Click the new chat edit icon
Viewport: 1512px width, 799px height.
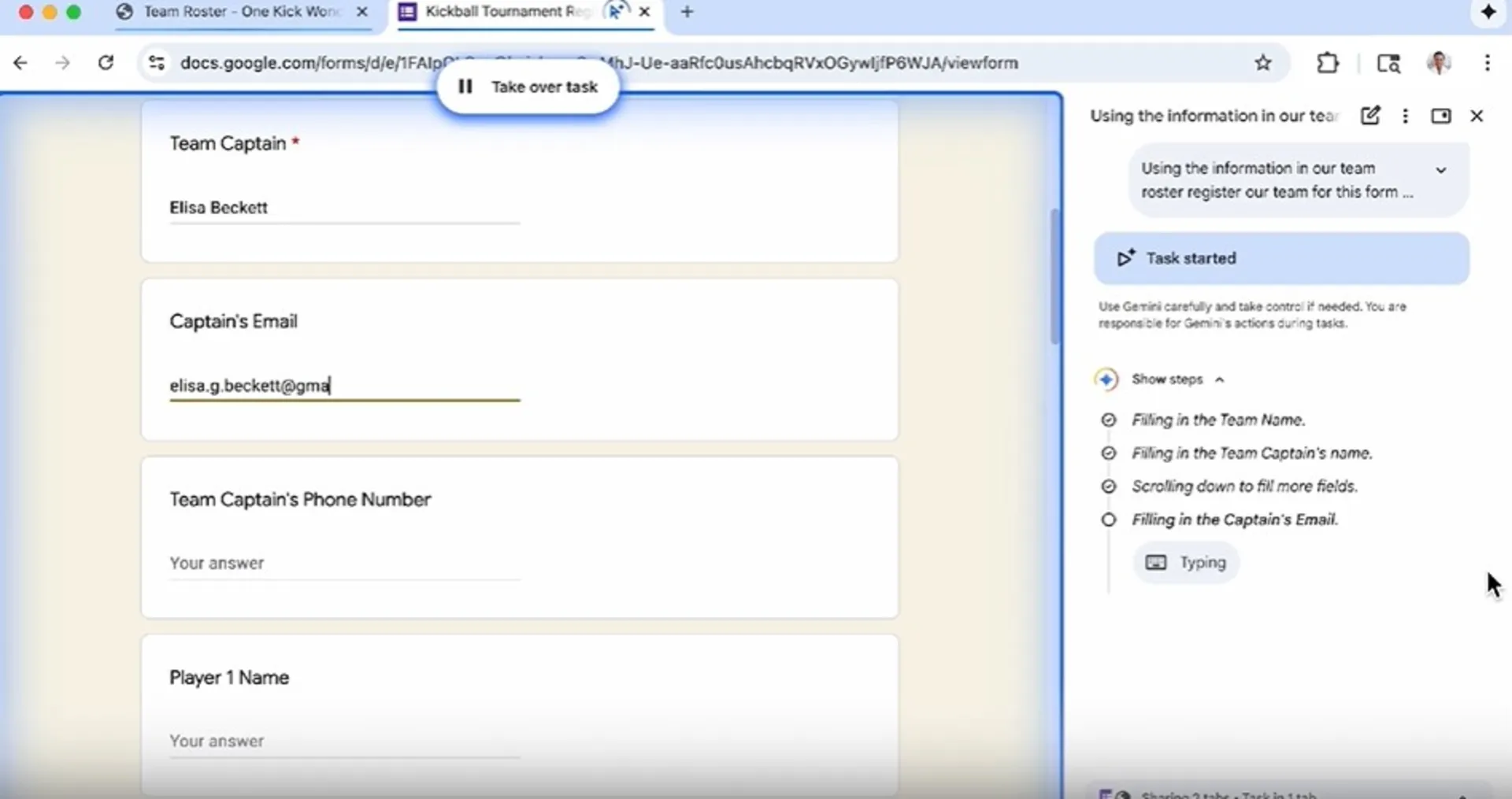[x=1369, y=116]
